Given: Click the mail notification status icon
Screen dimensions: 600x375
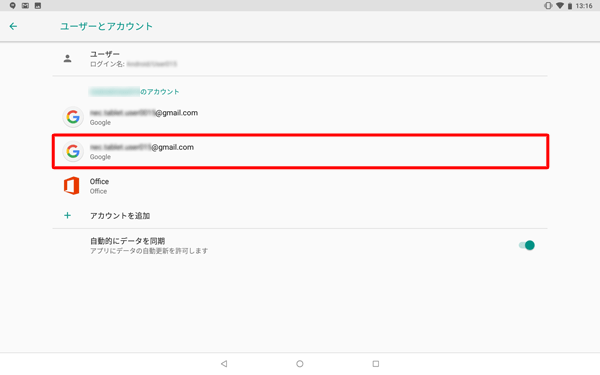Looking at the screenshot, I should click(25, 6).
